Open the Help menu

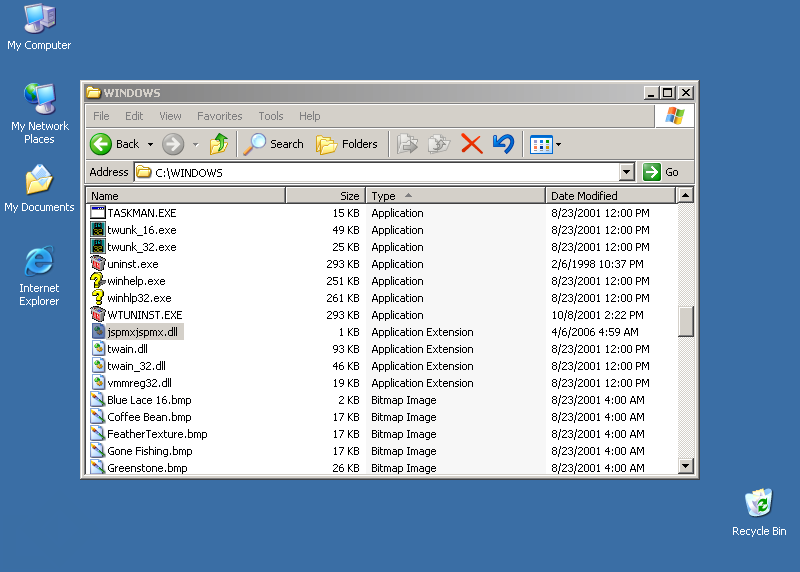[309, 116]
